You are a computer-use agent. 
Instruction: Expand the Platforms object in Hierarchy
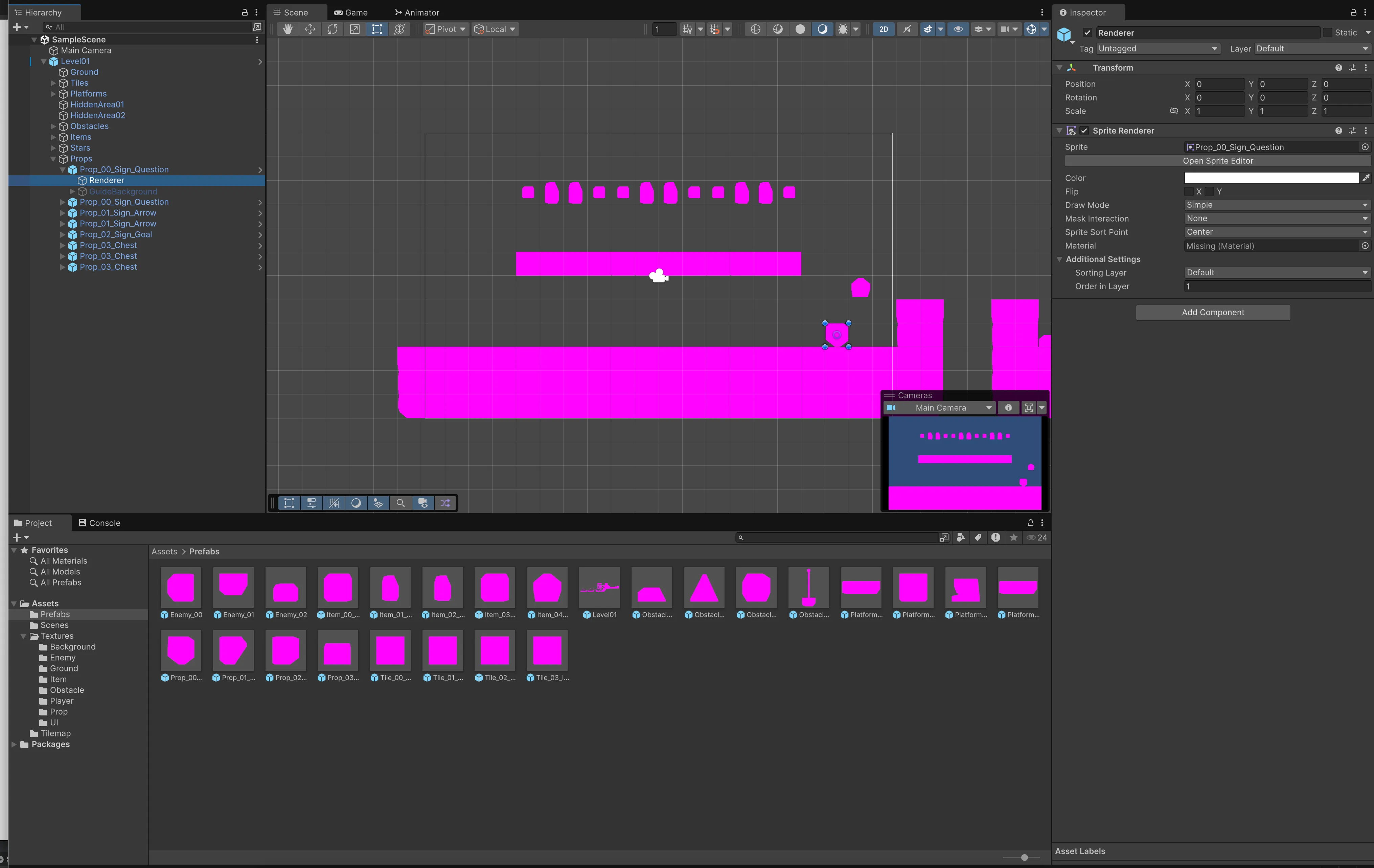click(53, 94)
